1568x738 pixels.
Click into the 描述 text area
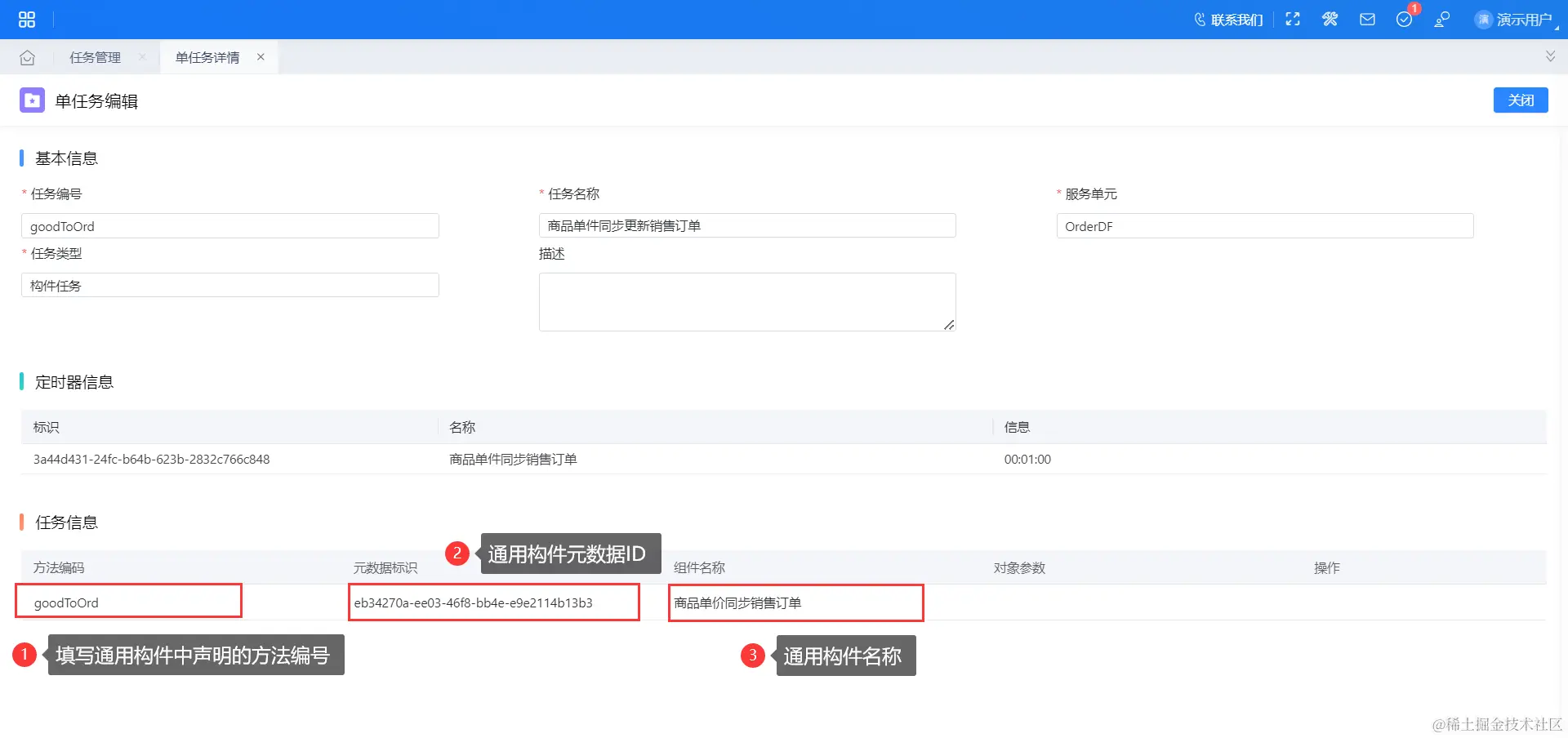[x=747, y=302]
